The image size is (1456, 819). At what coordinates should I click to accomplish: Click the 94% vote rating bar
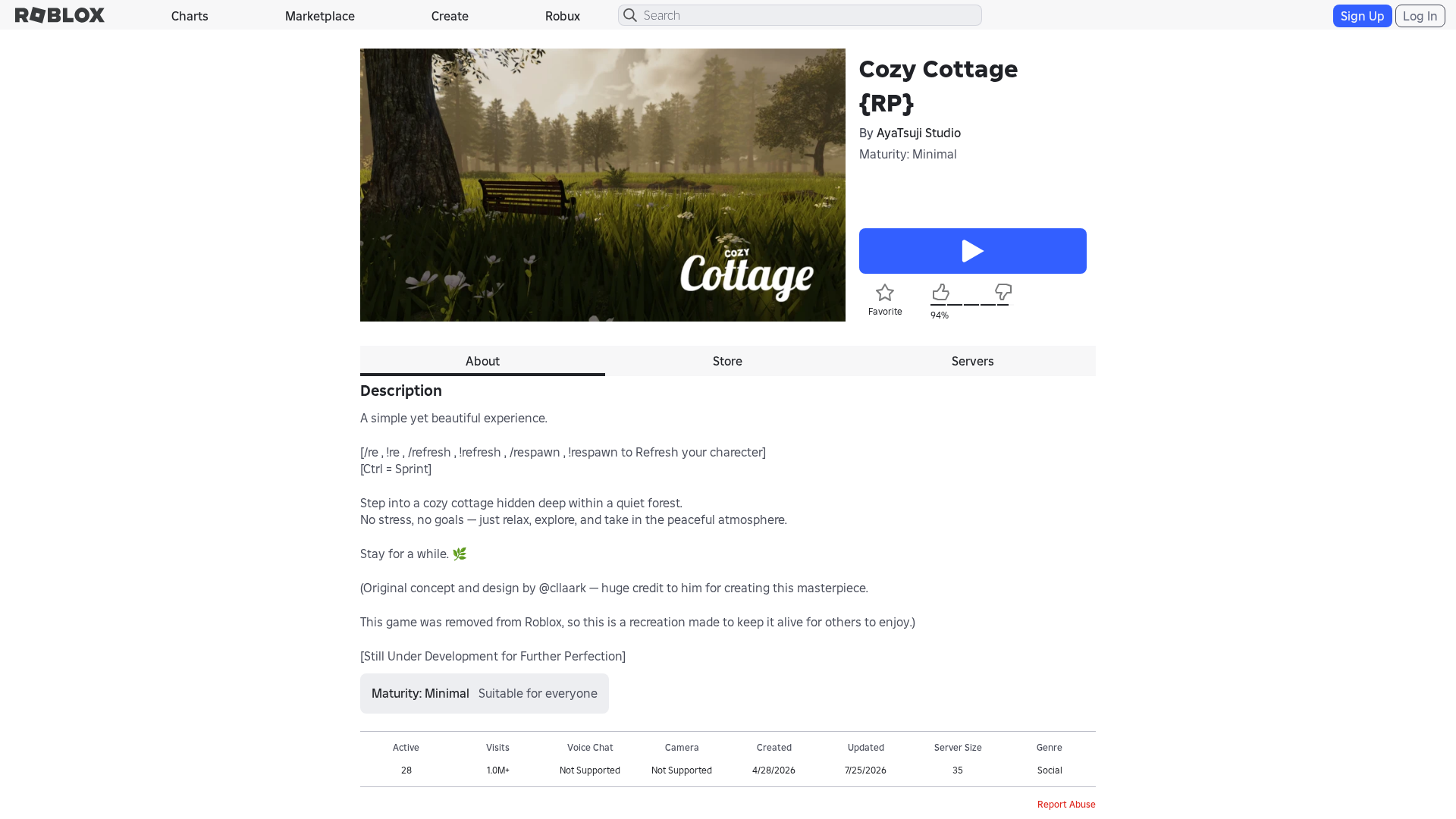(x=970, y=305)
